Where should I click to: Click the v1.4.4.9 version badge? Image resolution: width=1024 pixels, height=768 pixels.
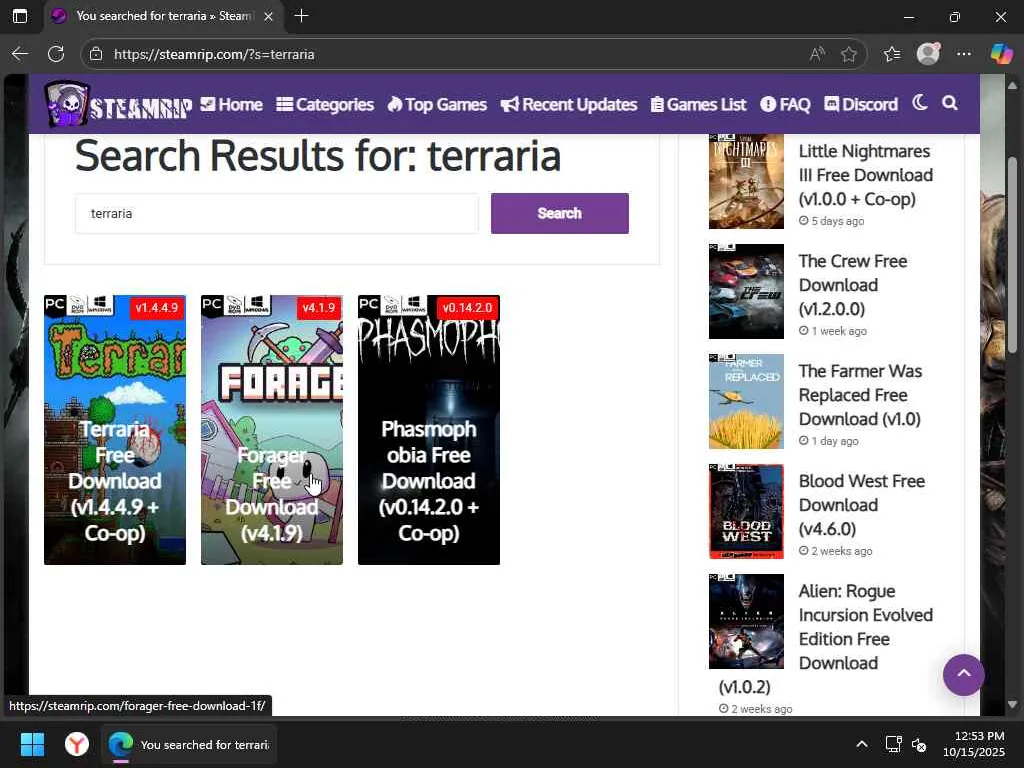pyautogui.click(x=157, y=308)
